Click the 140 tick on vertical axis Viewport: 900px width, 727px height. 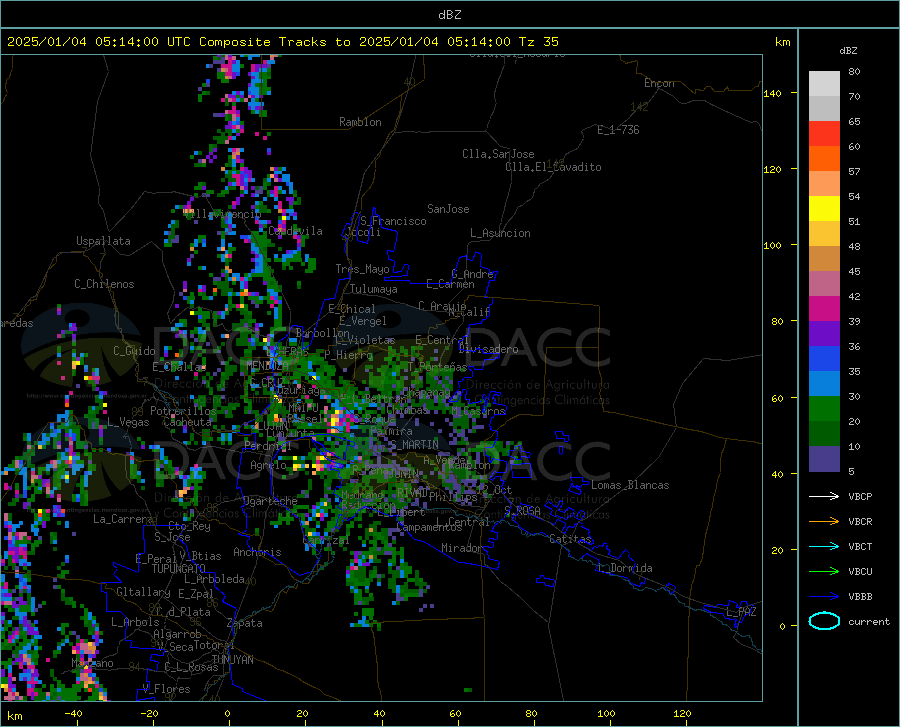coord(772,93)
